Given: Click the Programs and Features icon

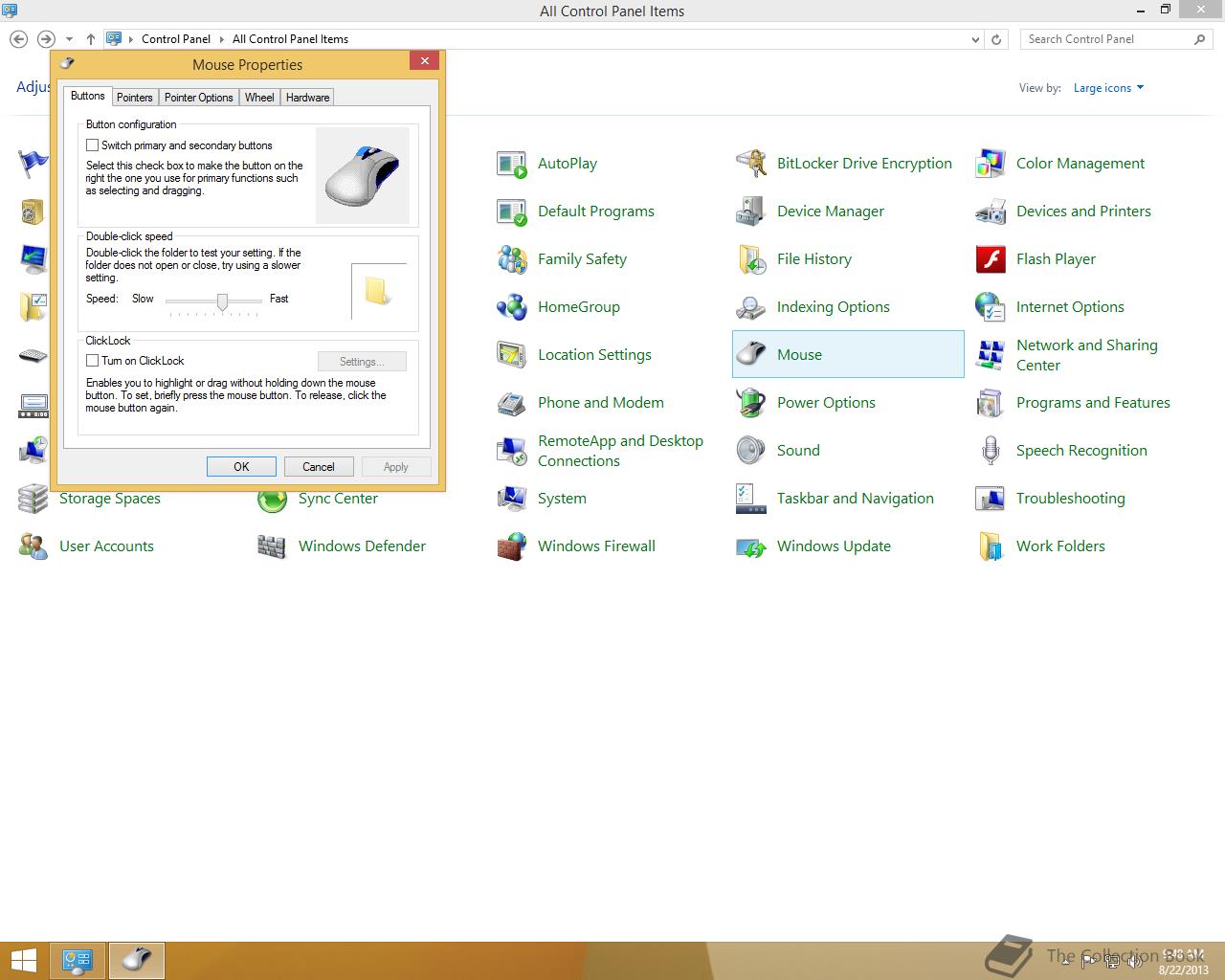Looking at the screenshot, I should [991, 403].
